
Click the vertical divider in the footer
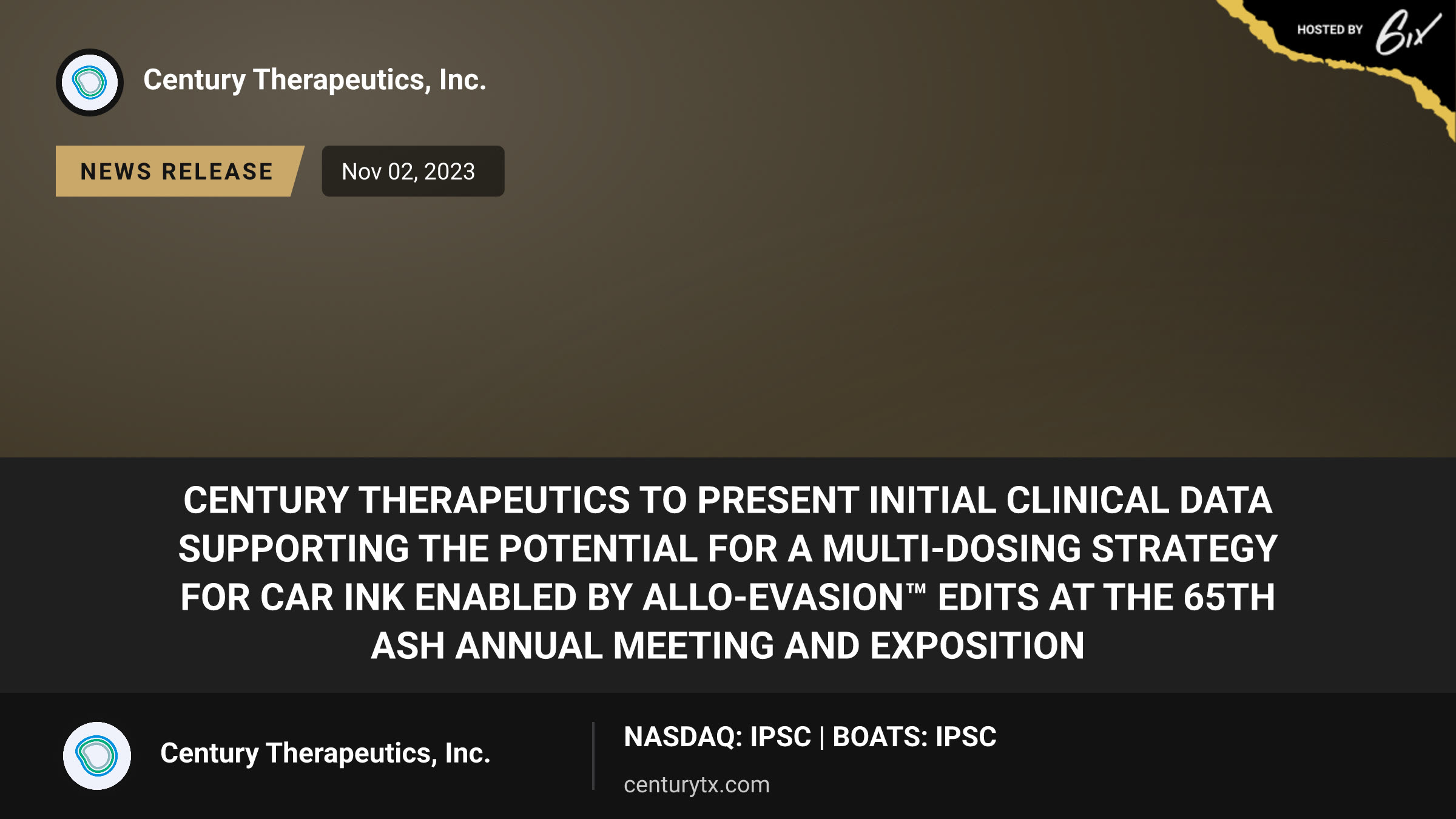point(593,756)
